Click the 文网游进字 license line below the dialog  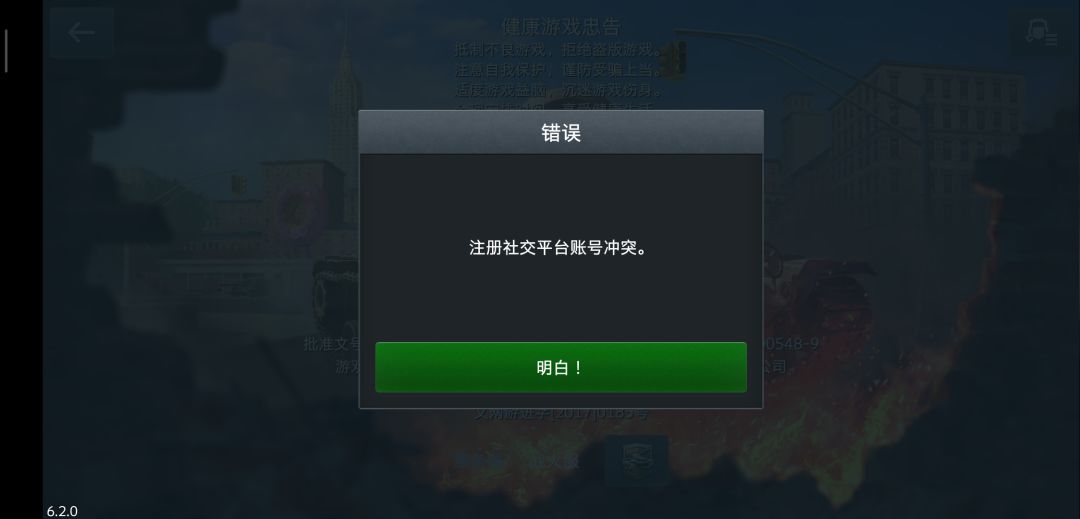tap(561, 414)
